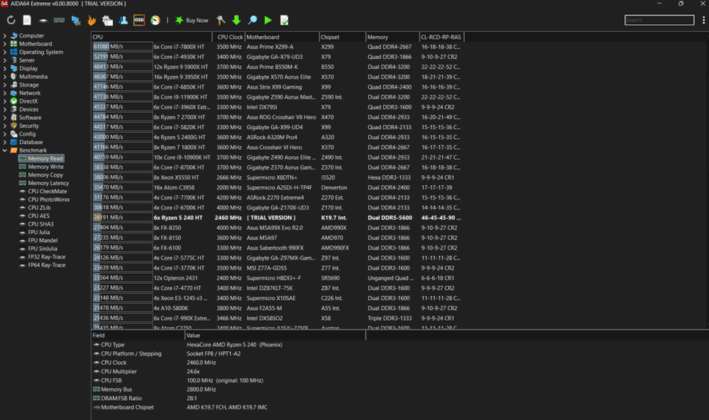The height and width of the screenshot is (420, 709).
Task: Open the OSD panel icon
Action: (139, 20)
